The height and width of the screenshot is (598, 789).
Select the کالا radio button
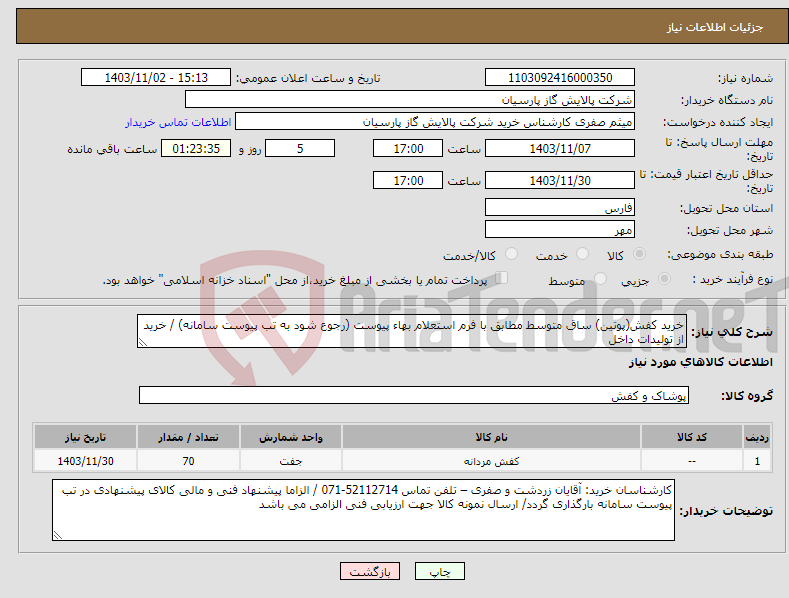point(639,254)
